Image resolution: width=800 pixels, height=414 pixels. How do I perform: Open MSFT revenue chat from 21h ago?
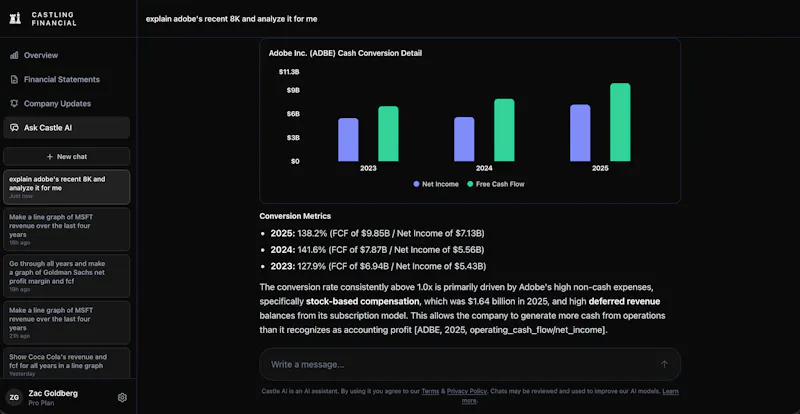coord(67,323)
